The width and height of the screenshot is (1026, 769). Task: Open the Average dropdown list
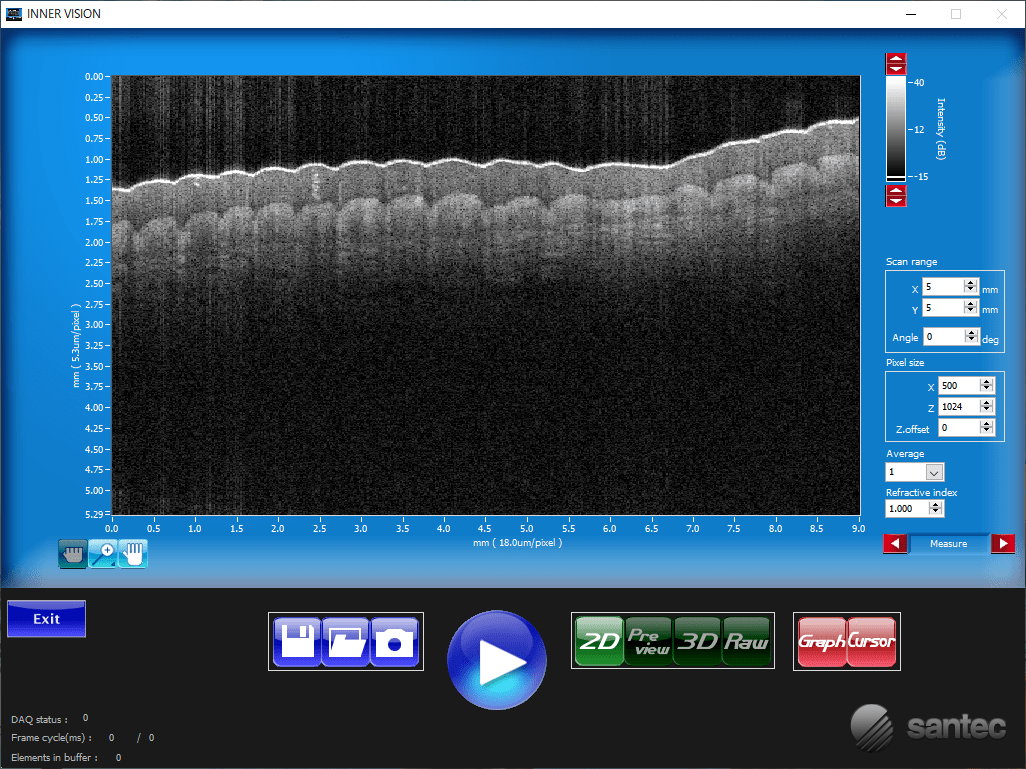click(934, 471)
